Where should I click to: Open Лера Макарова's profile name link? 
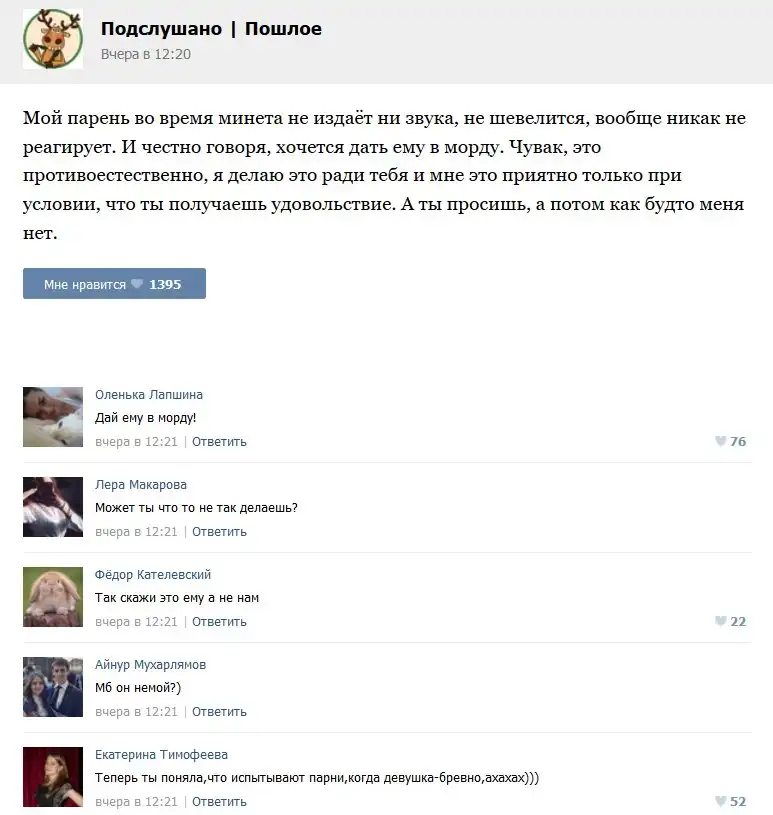tap(141, 484)
